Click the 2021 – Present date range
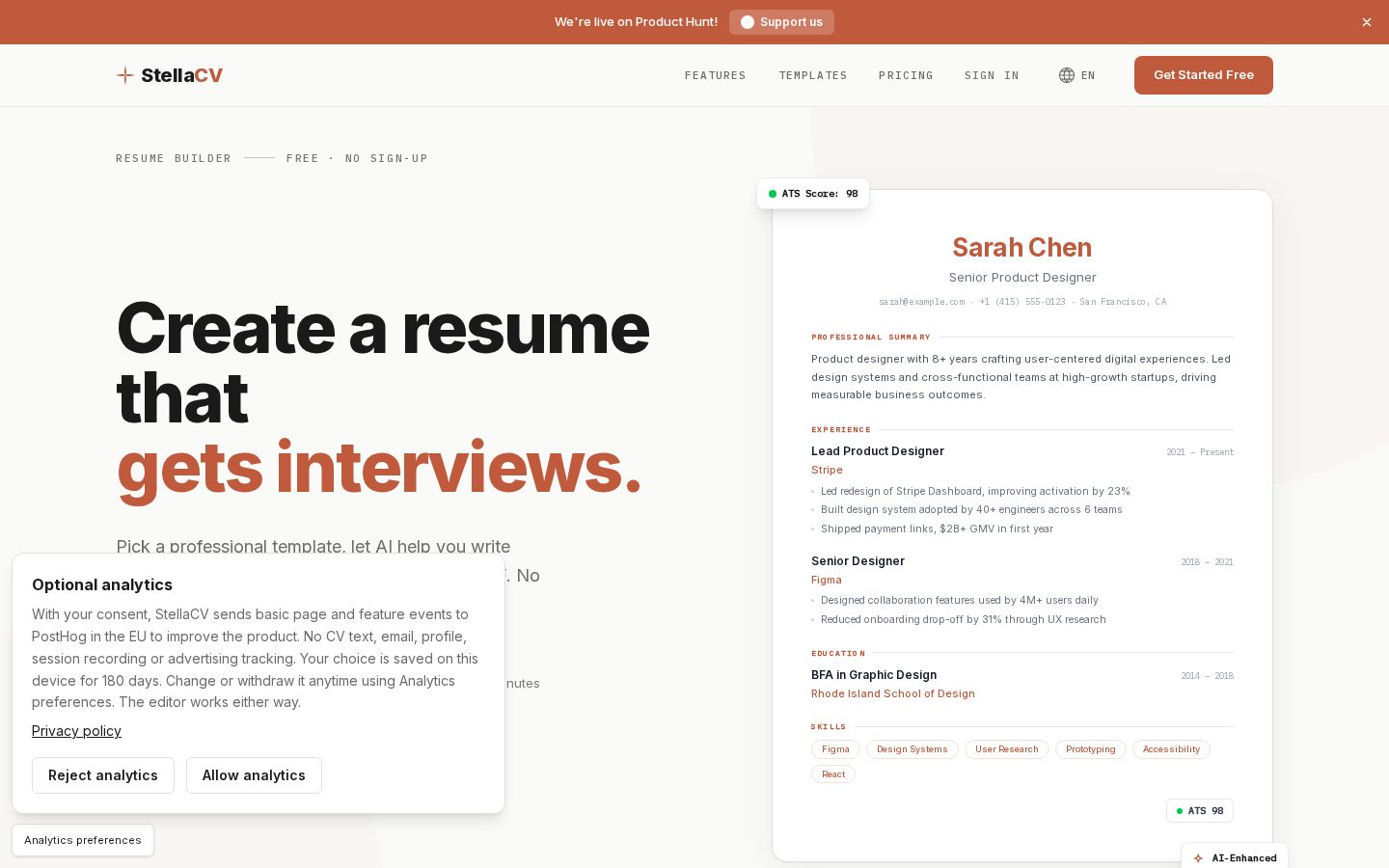 pyautogui.click(x=1200, y=452)
